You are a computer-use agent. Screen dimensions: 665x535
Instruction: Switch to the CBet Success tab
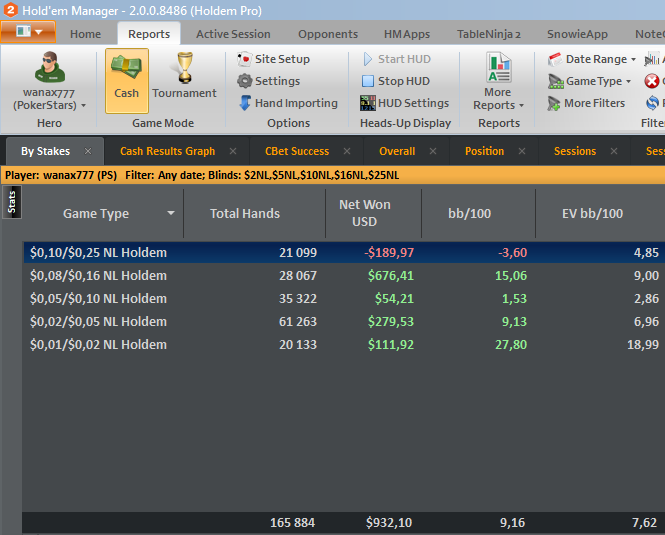[x=297, y=151]
